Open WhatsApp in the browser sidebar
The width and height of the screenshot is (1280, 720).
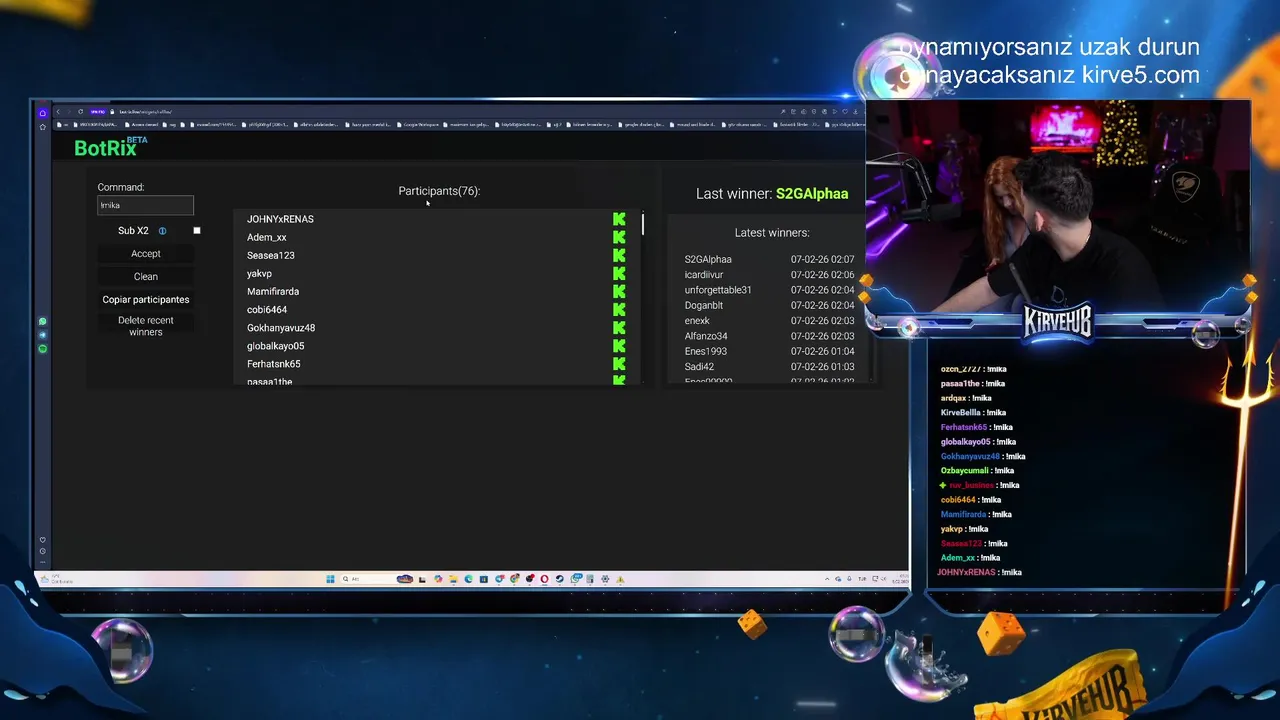tap(42, 322)
